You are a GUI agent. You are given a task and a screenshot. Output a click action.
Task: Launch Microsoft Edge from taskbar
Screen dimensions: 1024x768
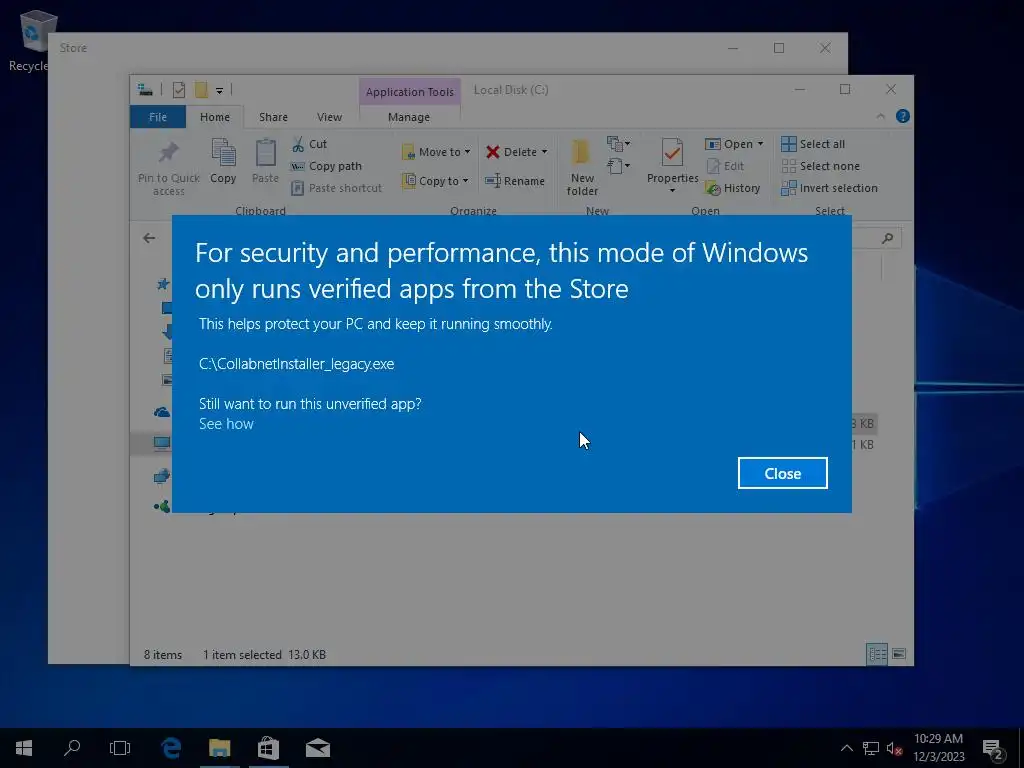click(x=171, y=748)
